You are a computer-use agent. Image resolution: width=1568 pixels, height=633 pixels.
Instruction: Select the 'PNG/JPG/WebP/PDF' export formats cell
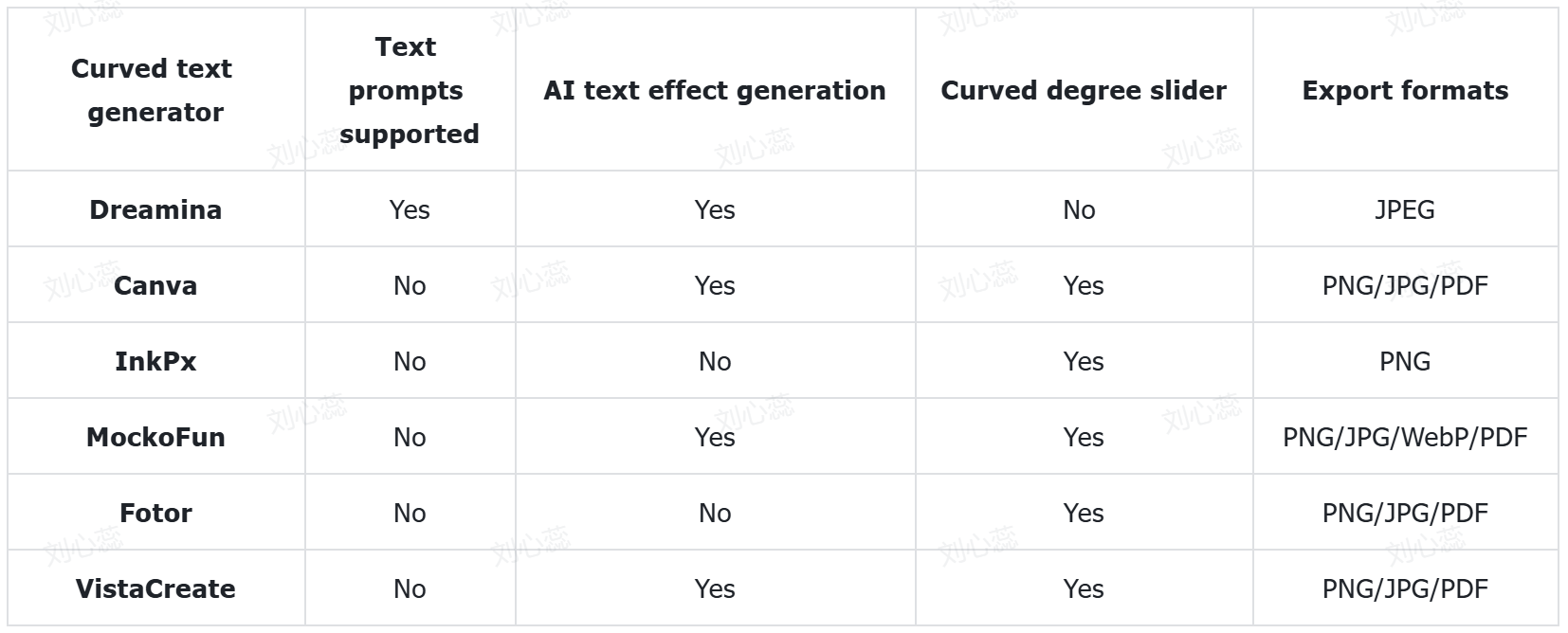click(1404, 437)
